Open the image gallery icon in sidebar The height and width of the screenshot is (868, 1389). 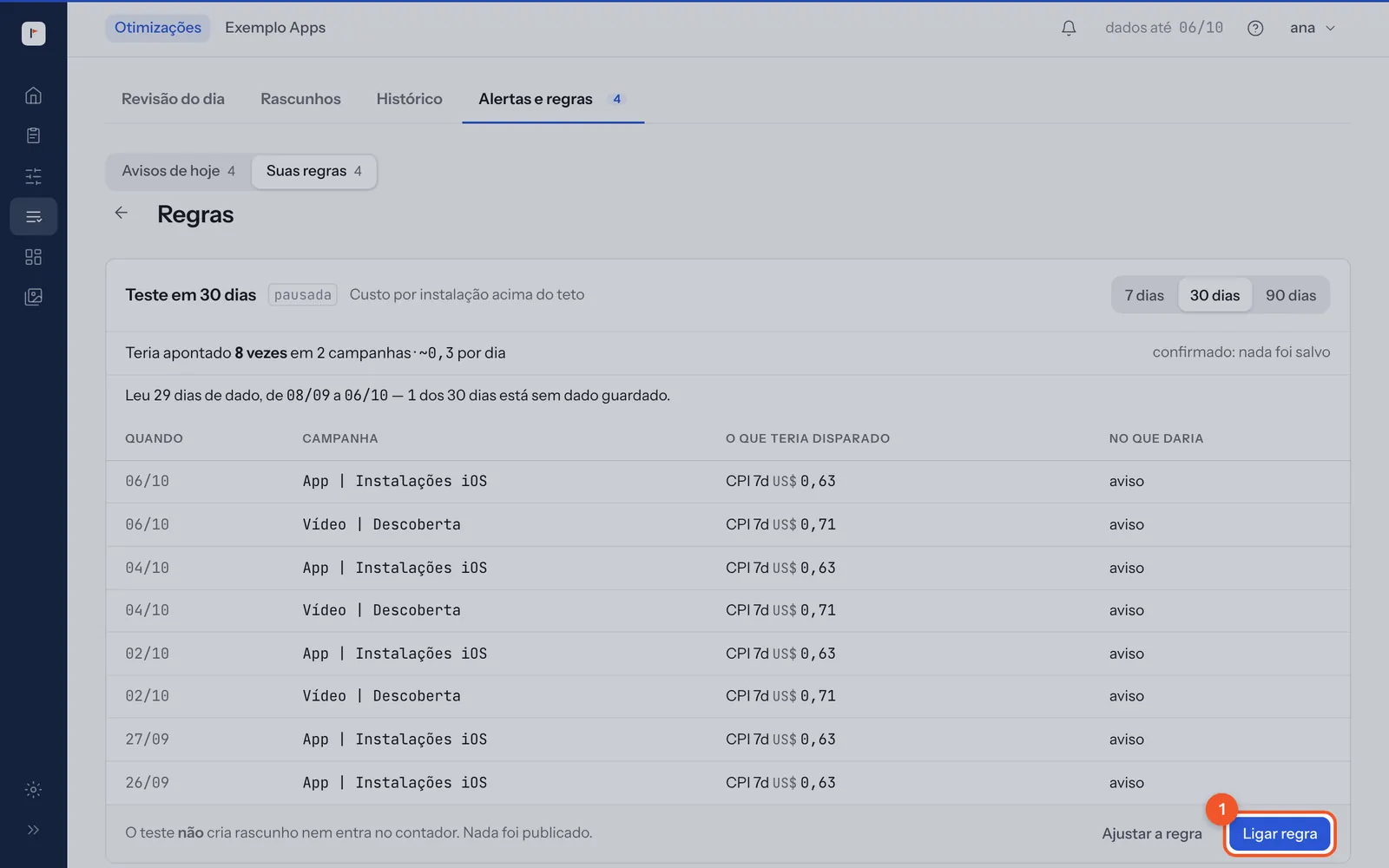[x=33, y=297]
